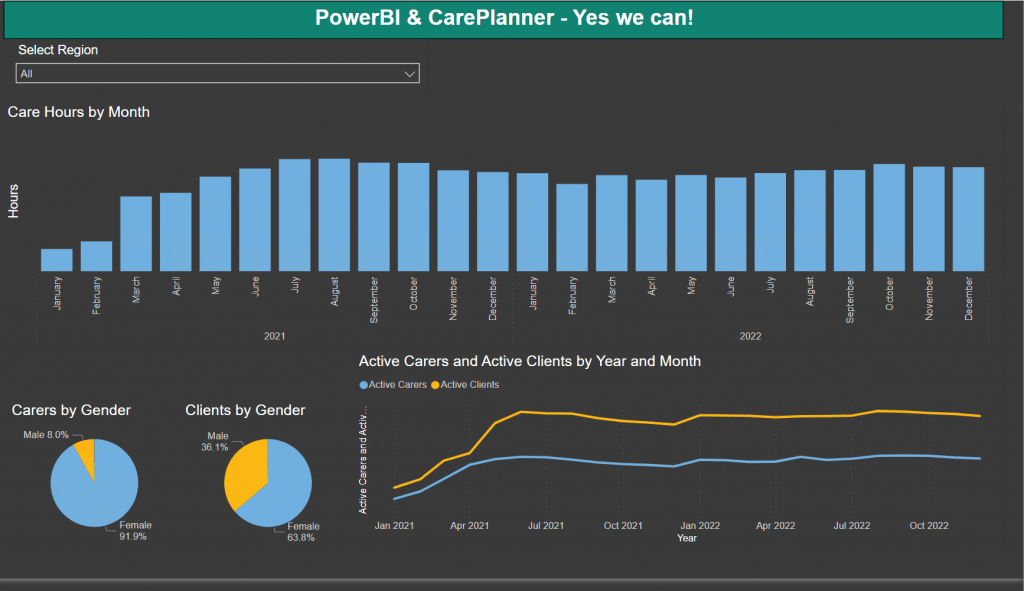This screenshot has height=591, width=1024.
Task: Click the 'Apr 2022' line chart axis label
Action: [x=775, y=526]
